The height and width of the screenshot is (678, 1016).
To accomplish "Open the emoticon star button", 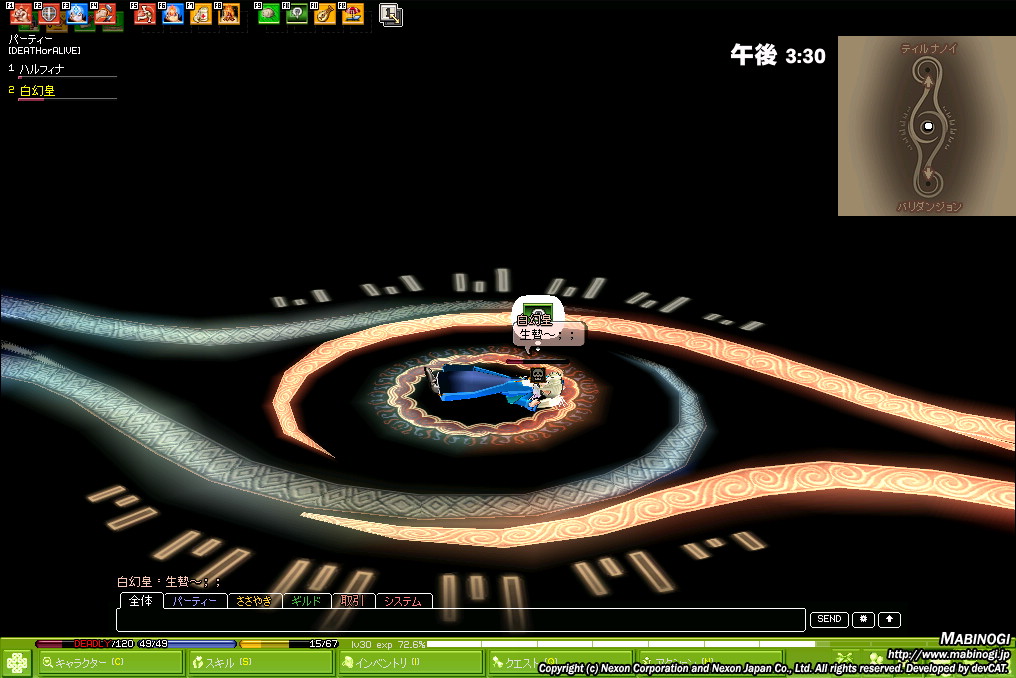I will coord(863,620).
